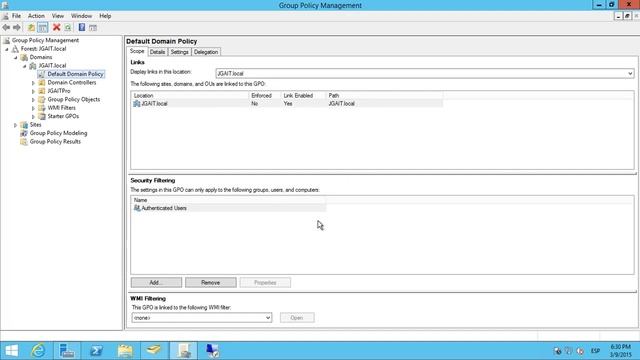Select WMI Filters in tree
Viewport: 640px width, 360px height.
point(61,108)
